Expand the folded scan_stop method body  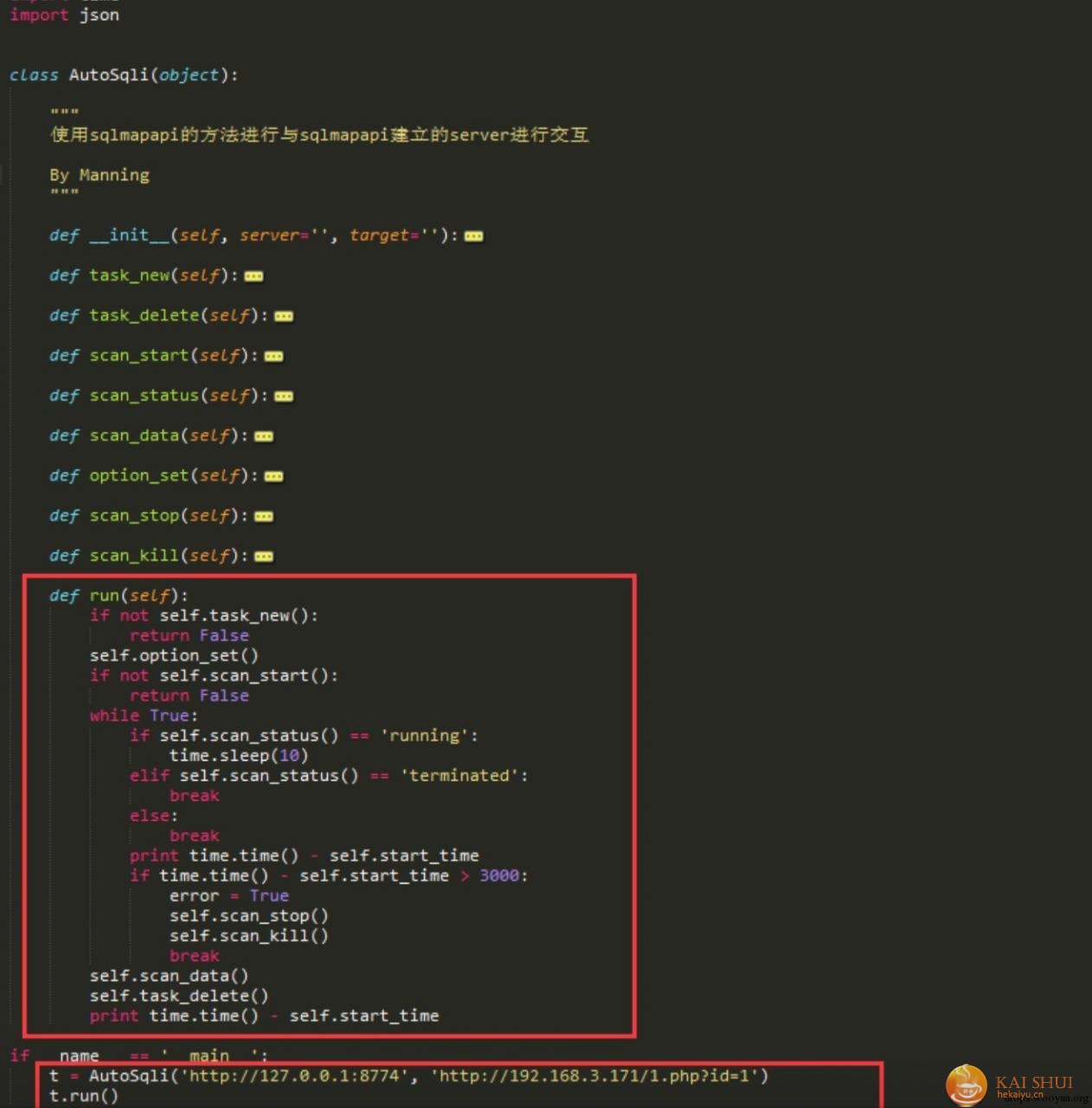click(264, 516)
